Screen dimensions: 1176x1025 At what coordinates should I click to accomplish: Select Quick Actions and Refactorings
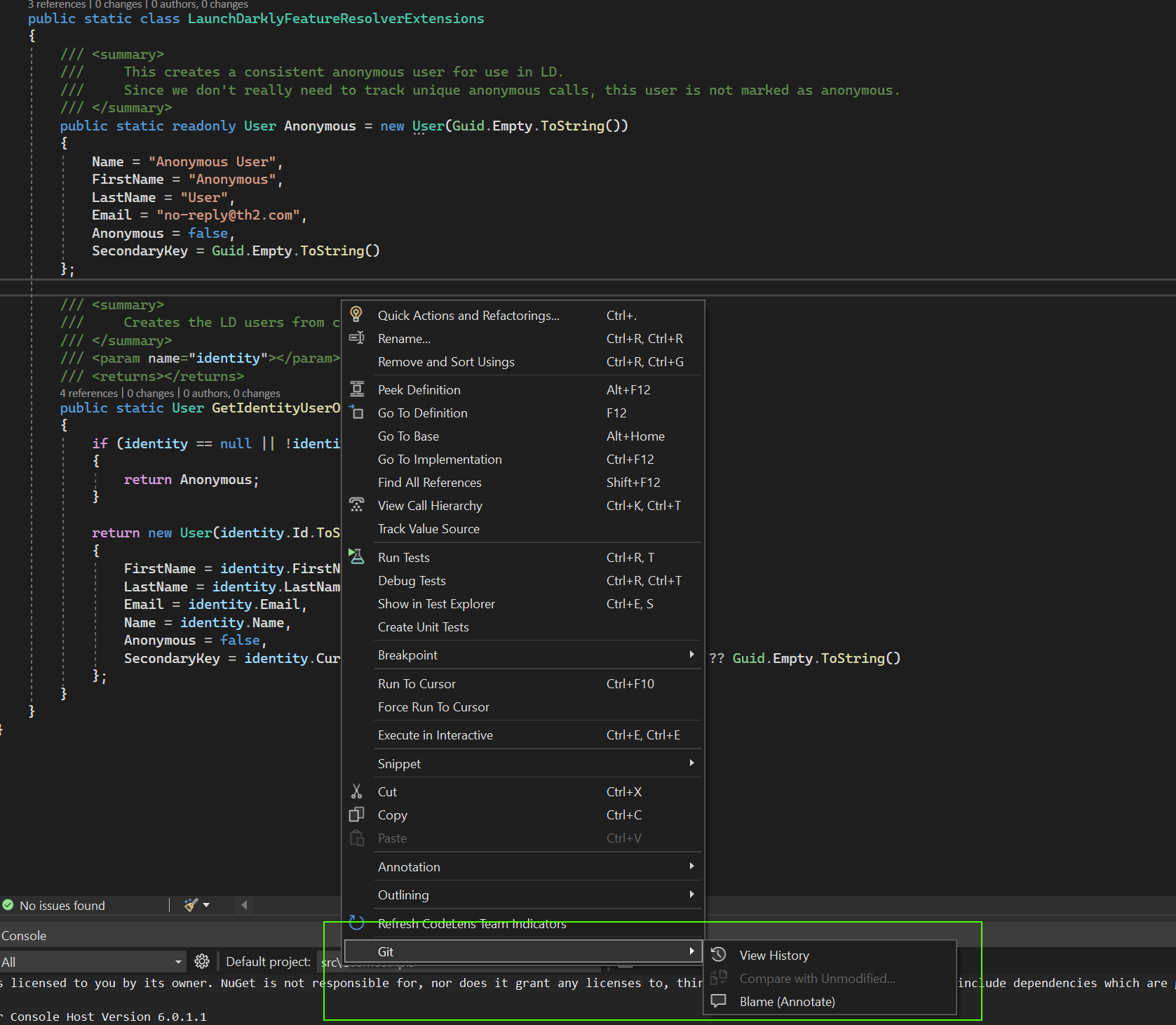tap(522, 316)
